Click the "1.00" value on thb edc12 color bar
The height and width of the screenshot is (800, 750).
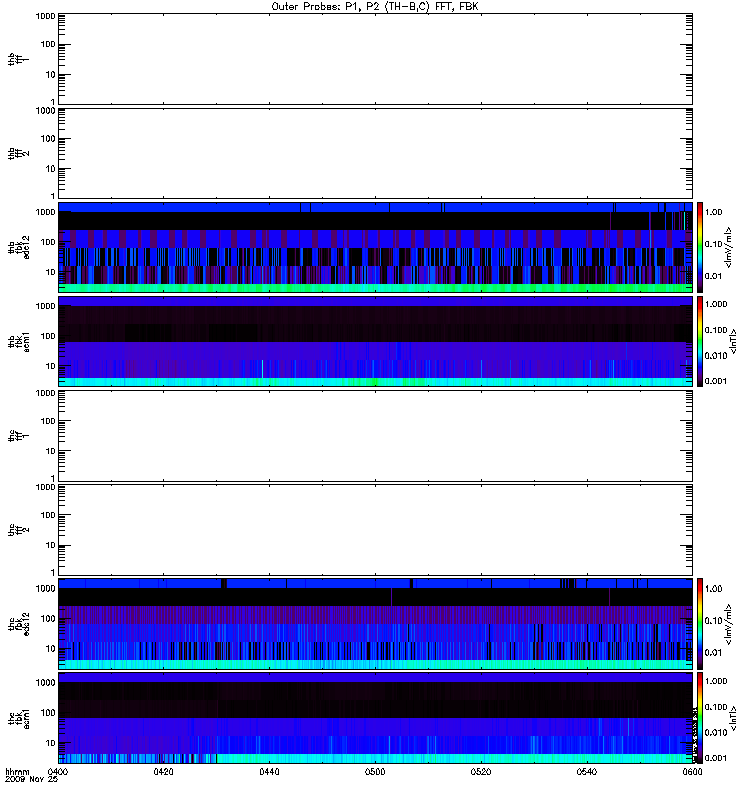coord(713,212)
